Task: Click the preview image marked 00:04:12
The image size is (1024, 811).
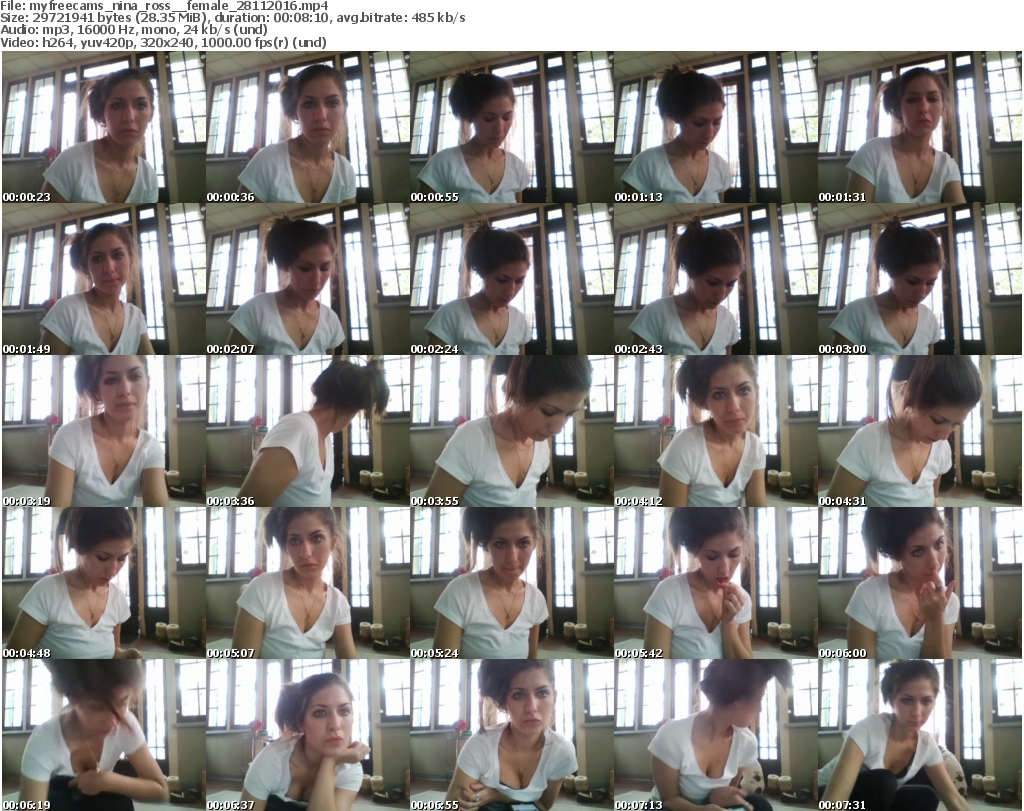Action: 716,432
